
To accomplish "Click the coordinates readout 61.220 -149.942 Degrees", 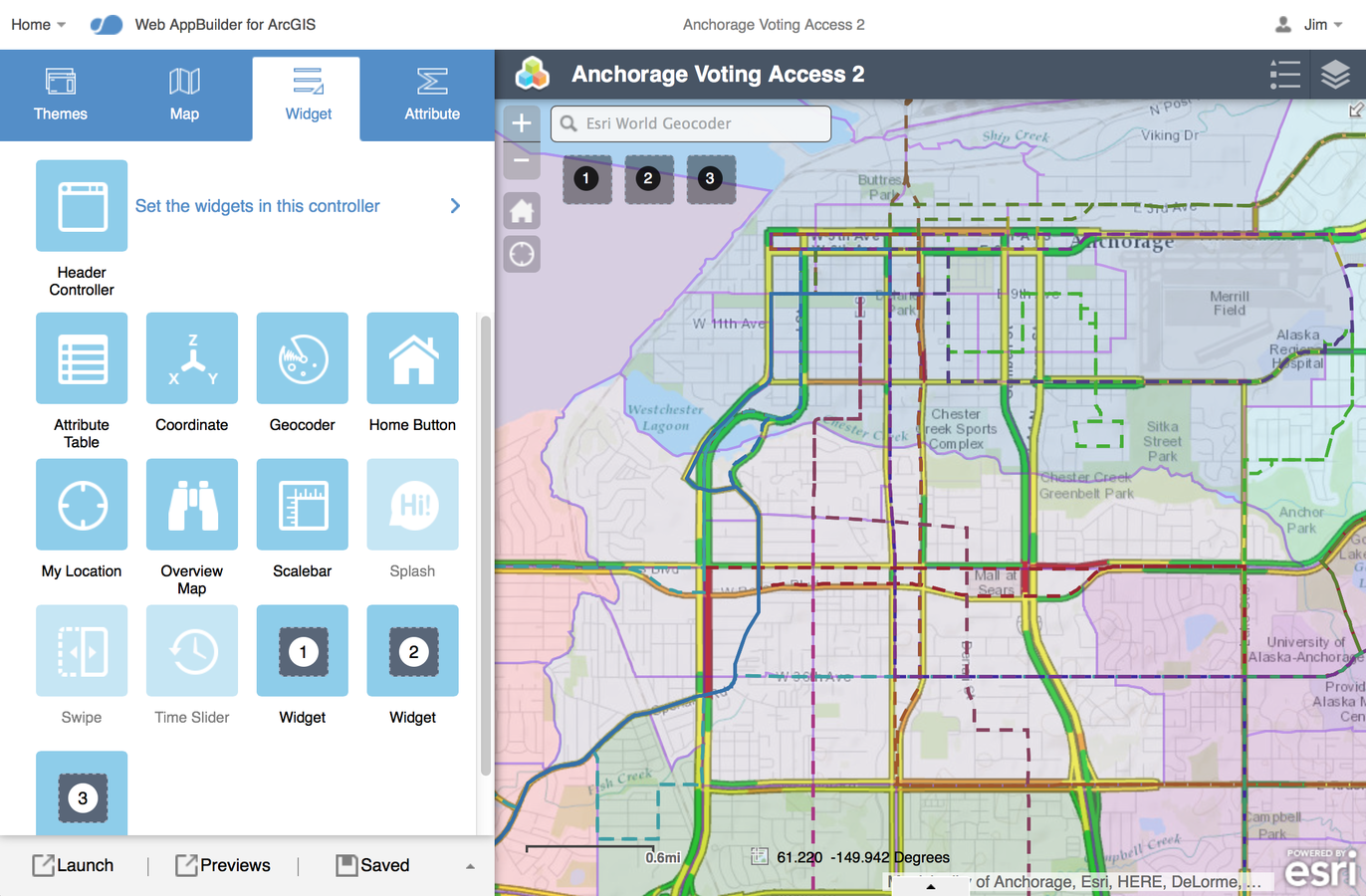I will pyautogui.click(x=863, y=857).
